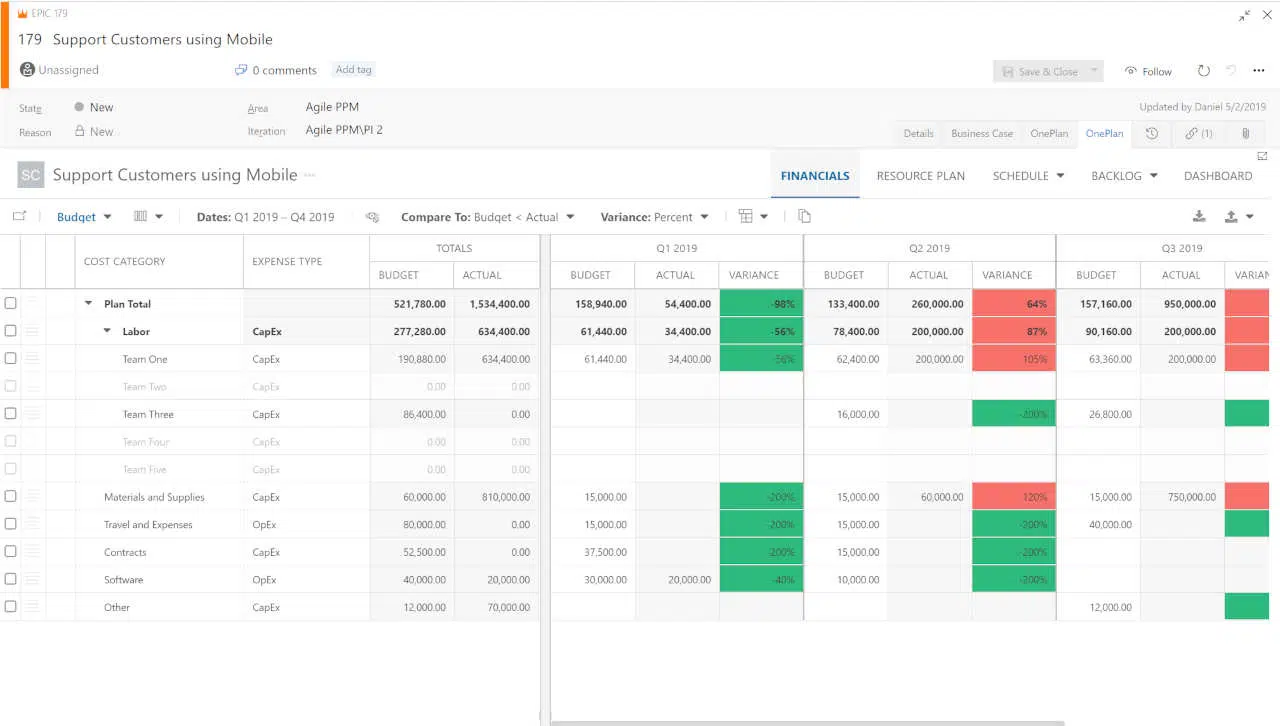Collapse the Labor cost category

pos(108,332)
